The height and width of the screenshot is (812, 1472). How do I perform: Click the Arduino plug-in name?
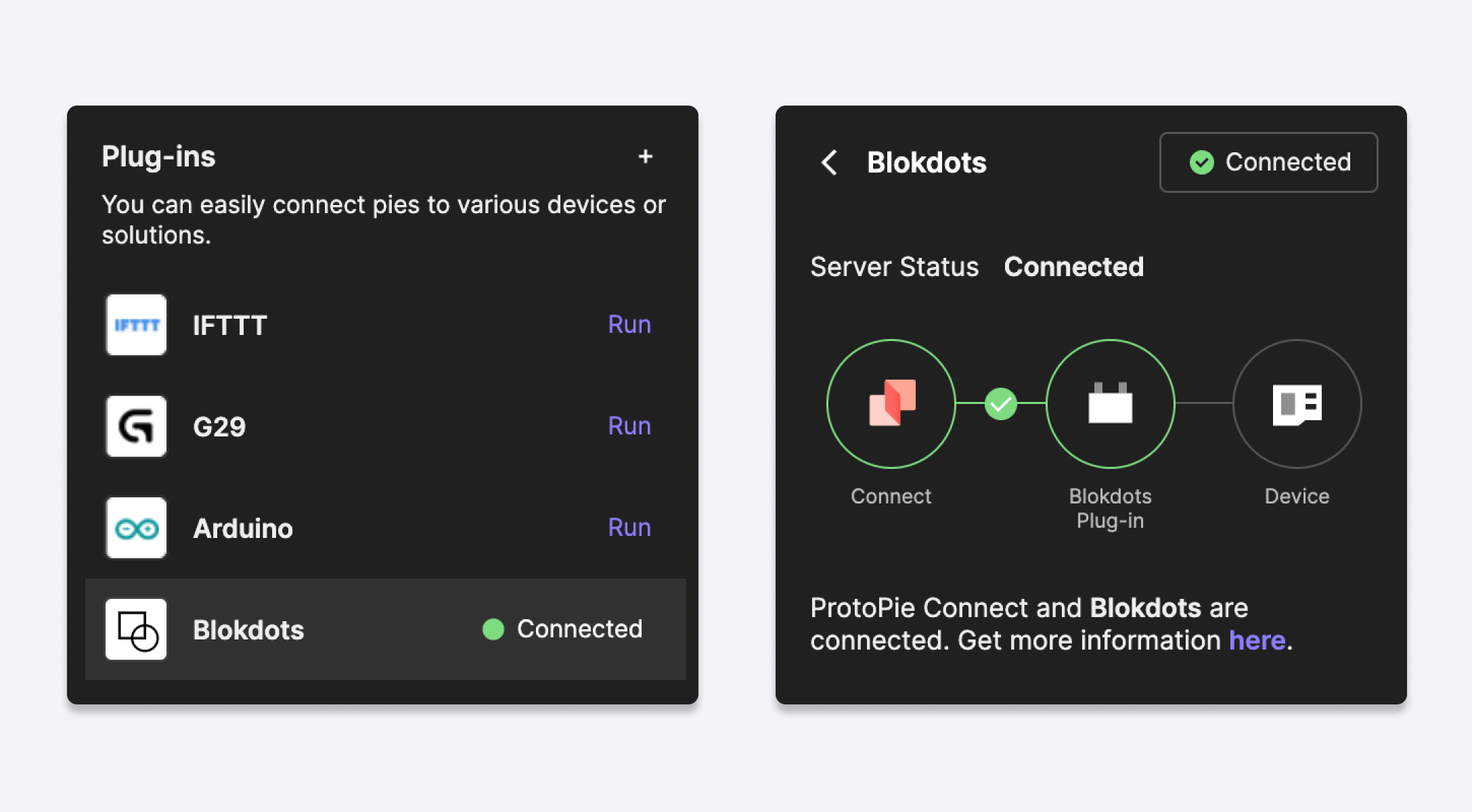pos(243,528)
